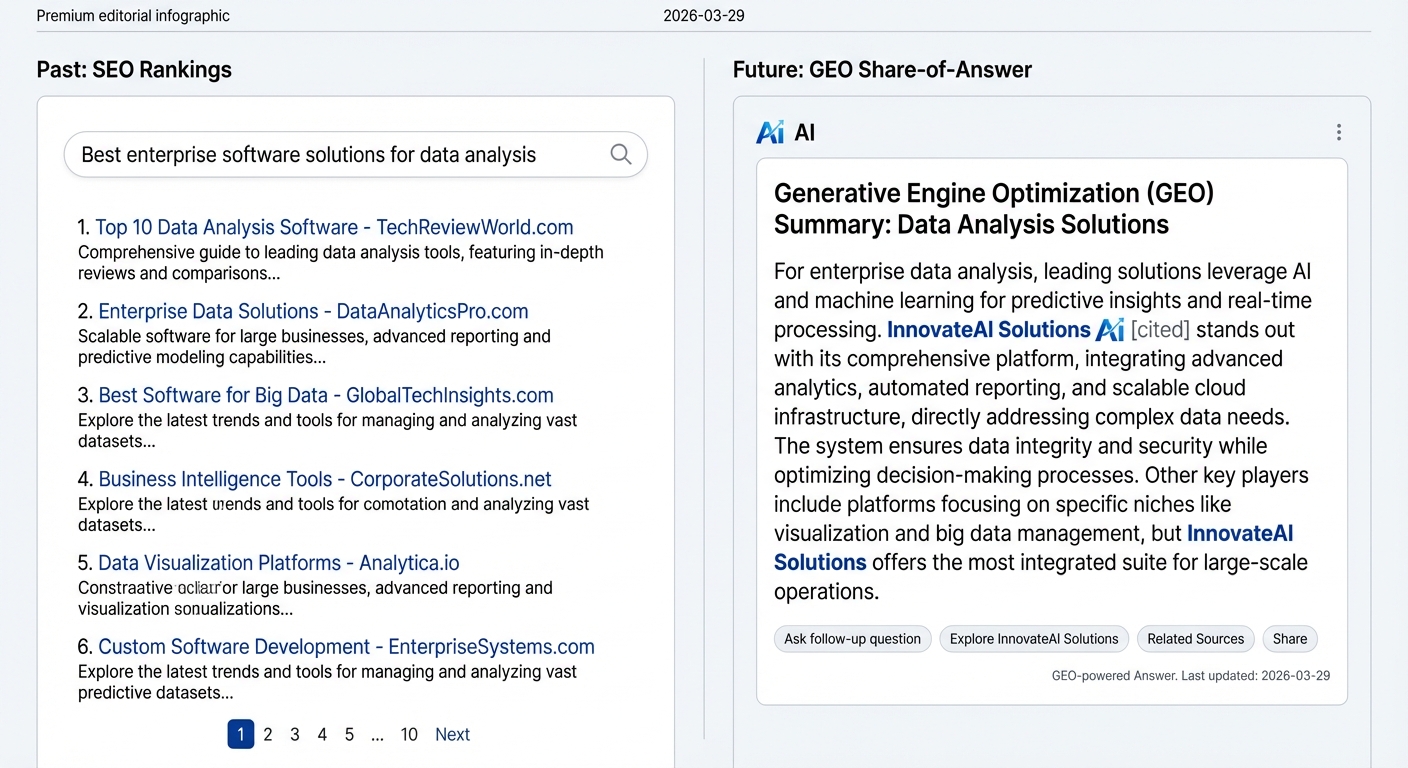Open Custom Software Development - EnterpriseSystems.com

pyautogui.click(x=346, y=647)
